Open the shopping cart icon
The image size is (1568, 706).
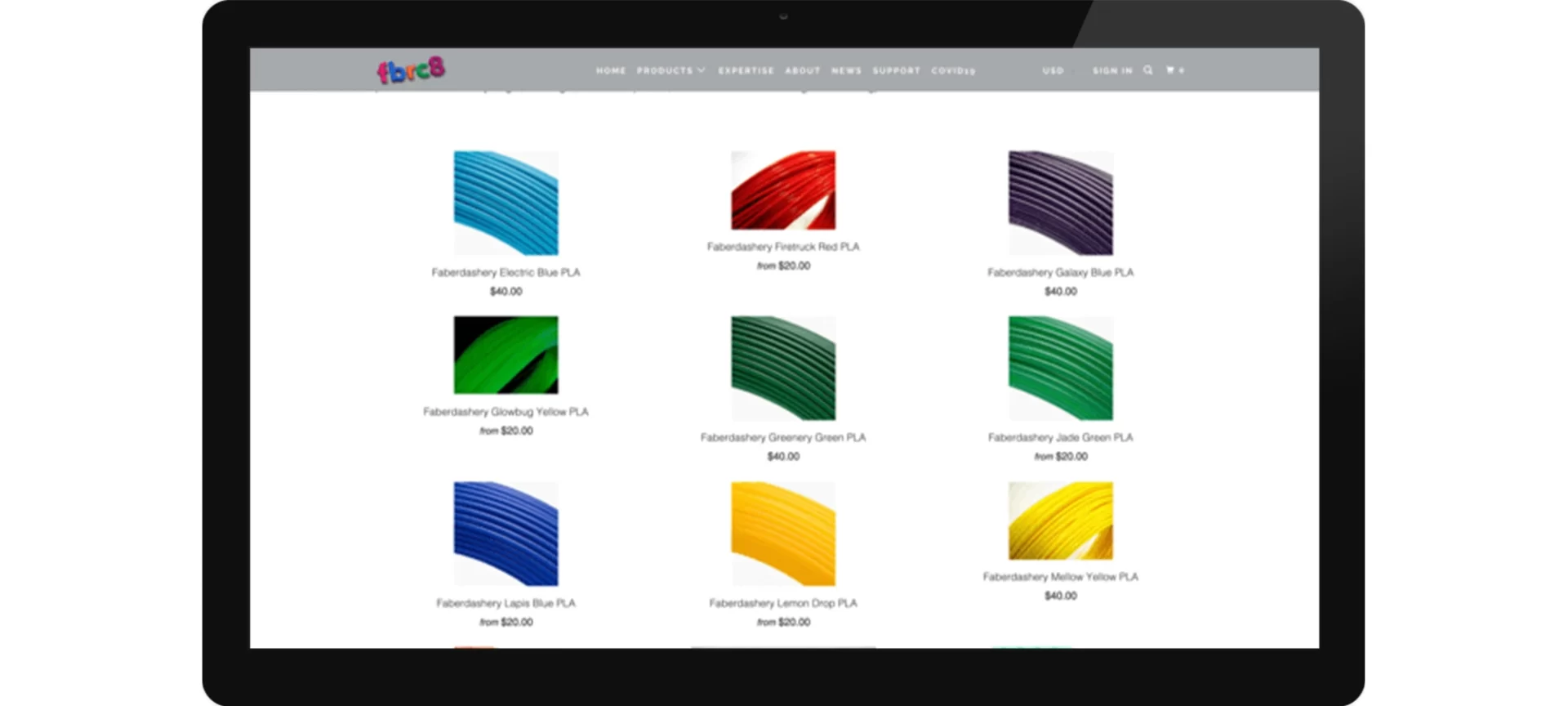(x=1174, y=70)
